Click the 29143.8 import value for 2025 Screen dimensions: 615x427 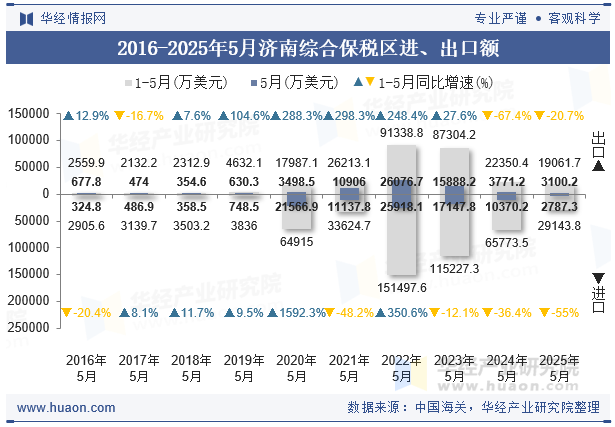click(x=559, y=226)
